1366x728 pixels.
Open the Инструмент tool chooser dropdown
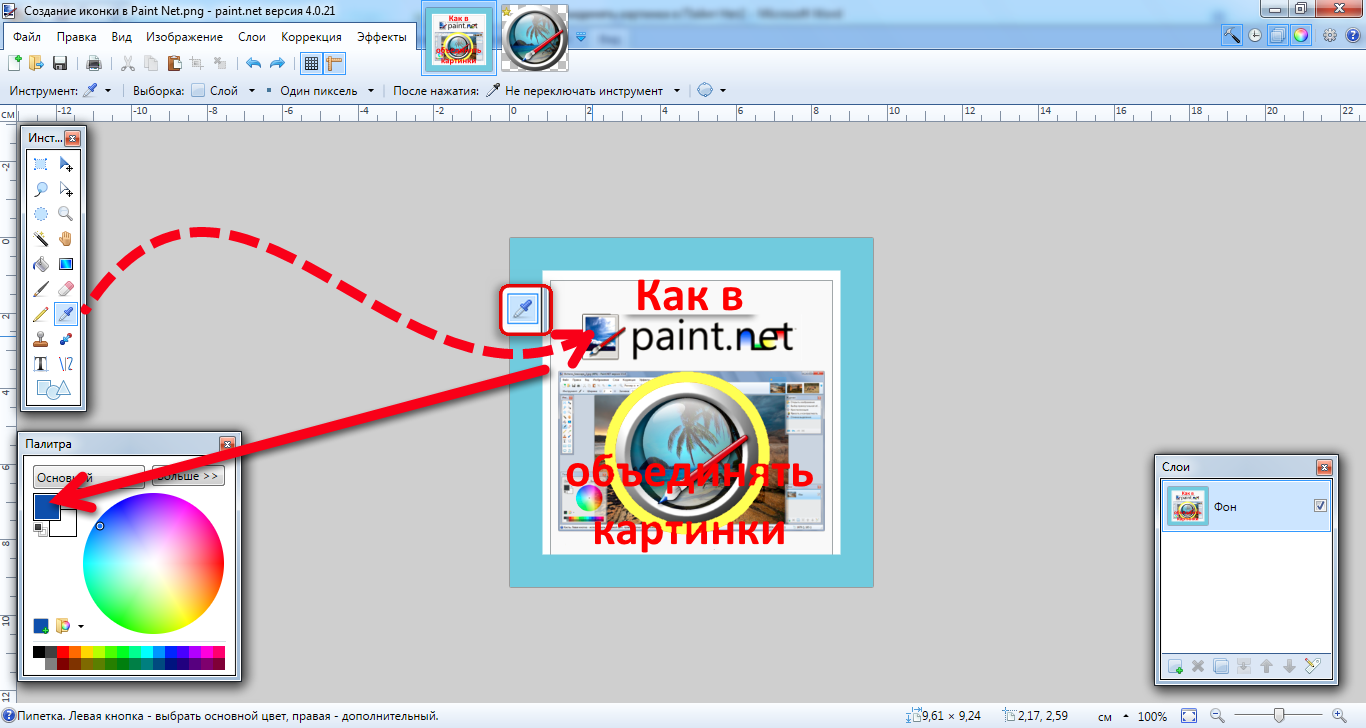point(95,90)
